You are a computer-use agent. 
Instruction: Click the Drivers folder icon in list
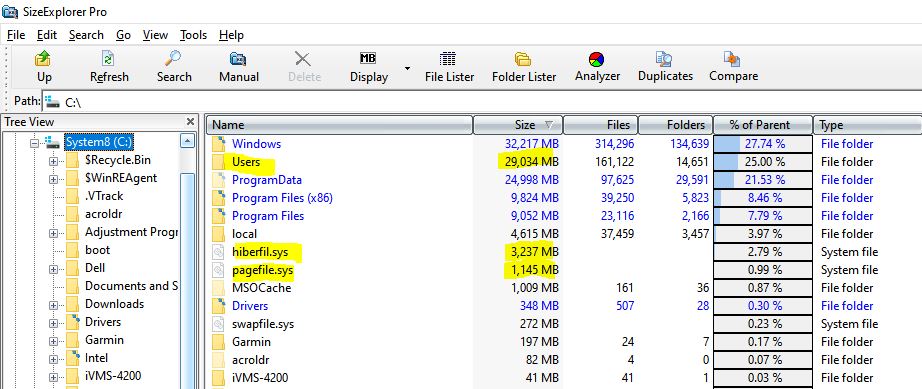point(219,306)
